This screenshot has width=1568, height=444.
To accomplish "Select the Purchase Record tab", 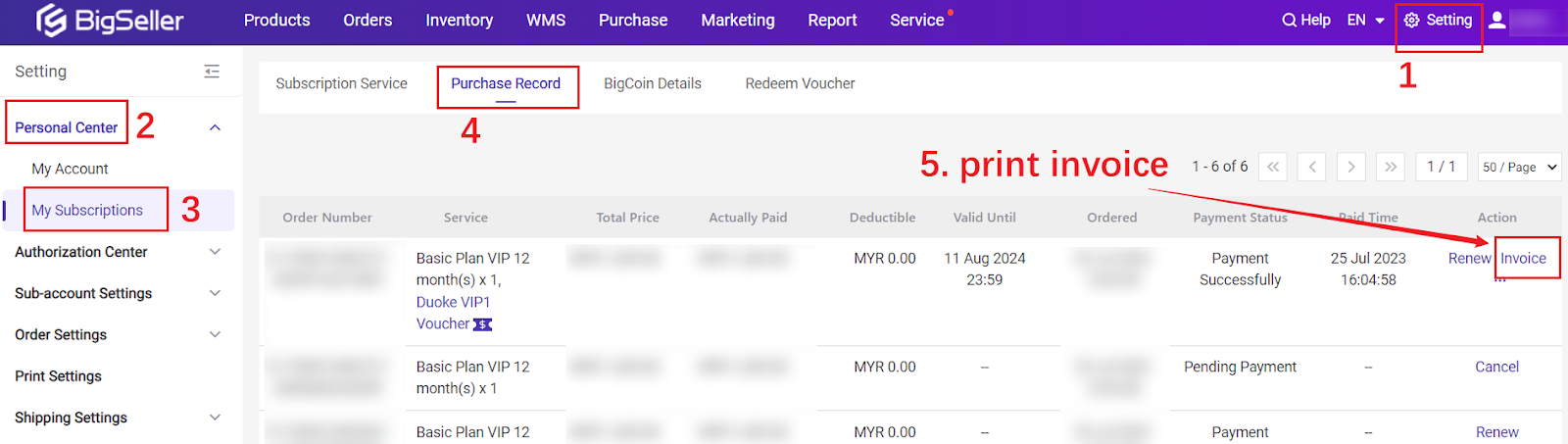I will [x=506, y=84].
